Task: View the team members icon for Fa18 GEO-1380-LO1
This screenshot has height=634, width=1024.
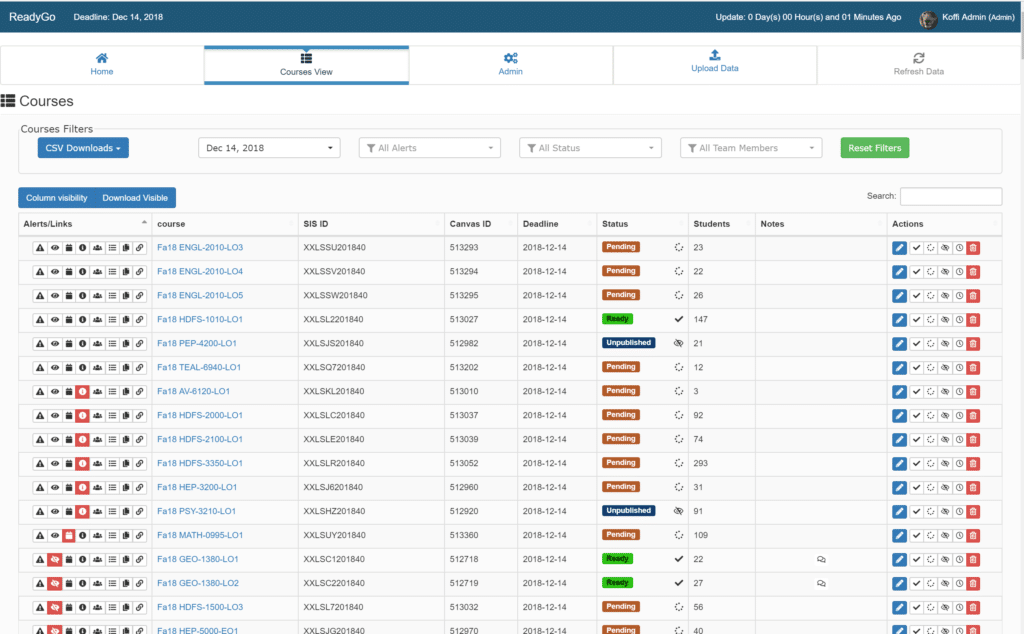Action: click(x=98, y=559)
